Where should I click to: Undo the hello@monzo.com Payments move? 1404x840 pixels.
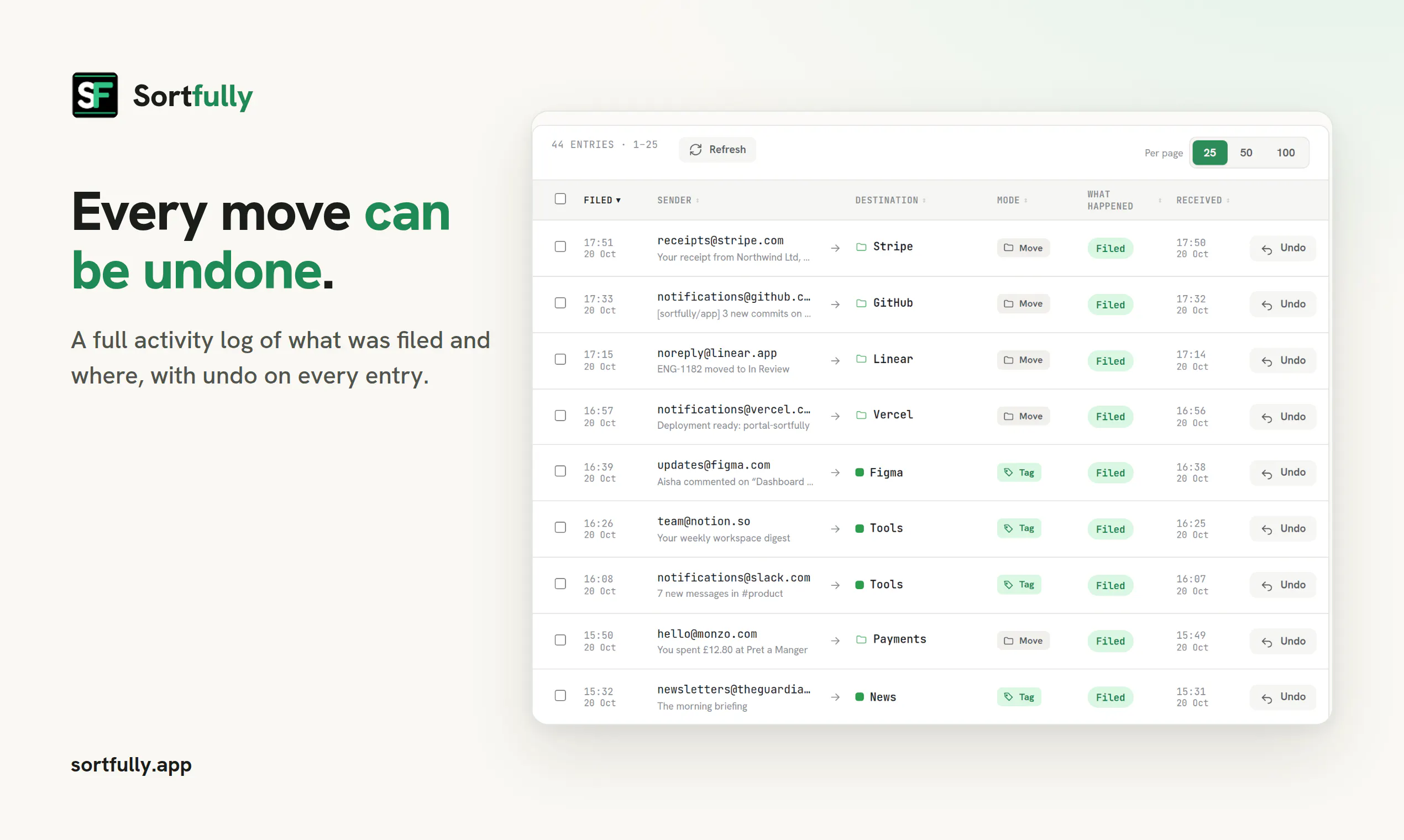(1282, 641)
